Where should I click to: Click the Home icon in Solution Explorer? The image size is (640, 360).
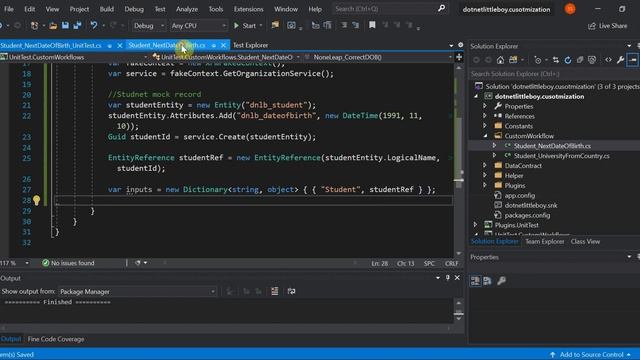500,60
